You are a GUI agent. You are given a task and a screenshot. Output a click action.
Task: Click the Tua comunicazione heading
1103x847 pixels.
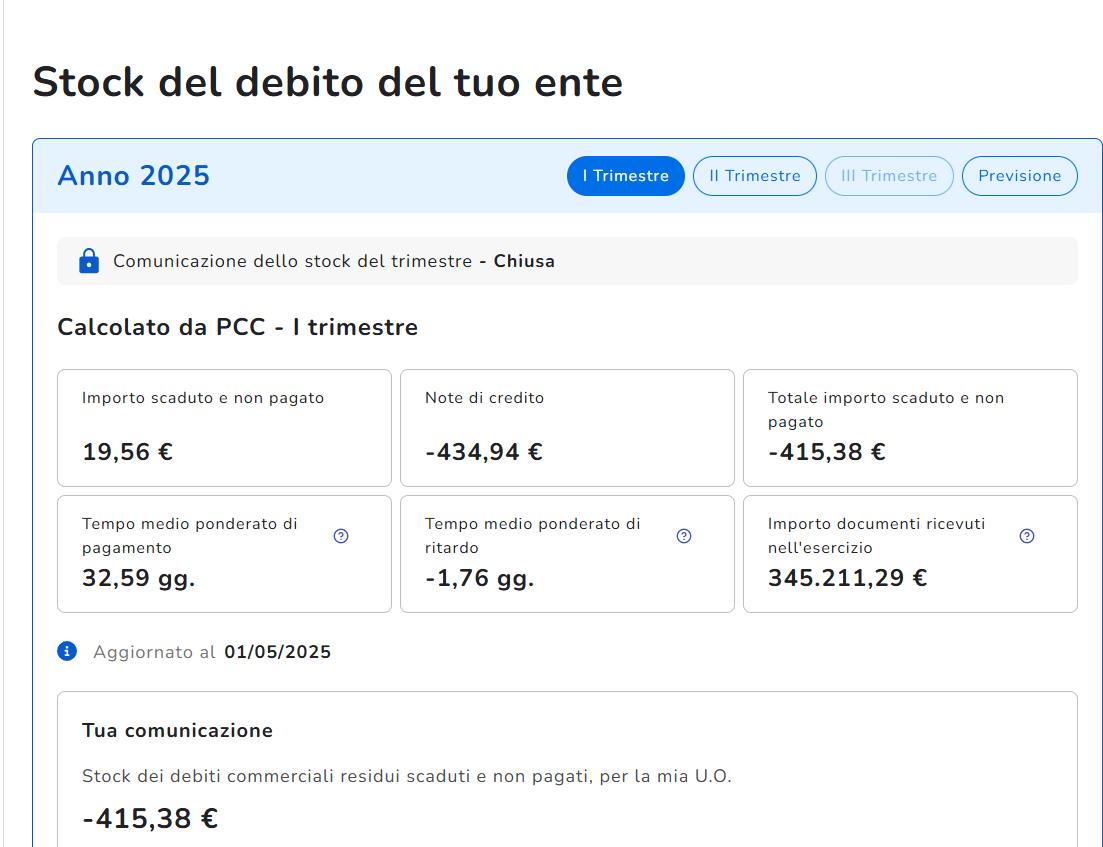[177, 731]
